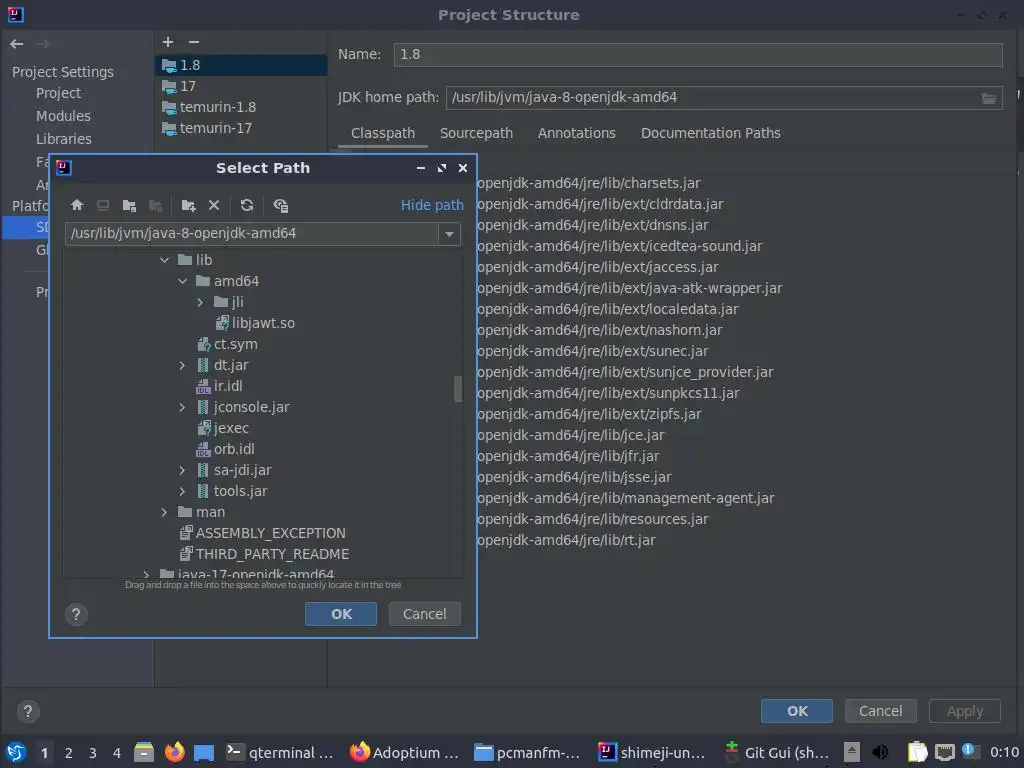Select the charsets.jar classpath entry

tap(588, 184)
